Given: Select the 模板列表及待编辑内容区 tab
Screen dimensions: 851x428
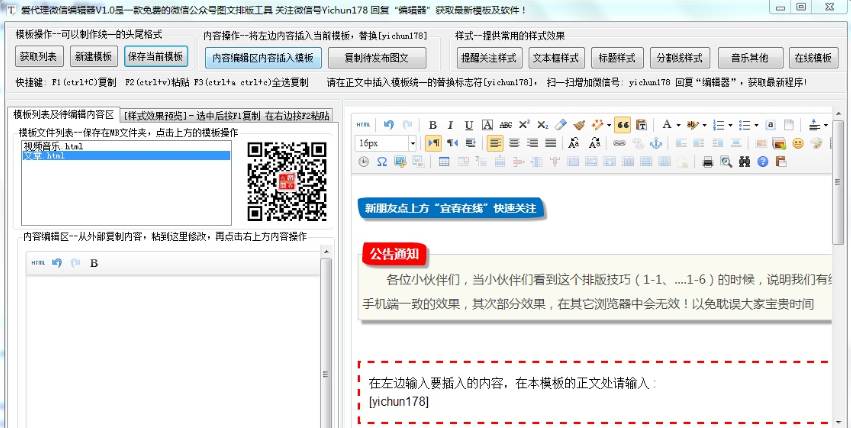Looking at the screenshot, I should (x=62, y=115).
